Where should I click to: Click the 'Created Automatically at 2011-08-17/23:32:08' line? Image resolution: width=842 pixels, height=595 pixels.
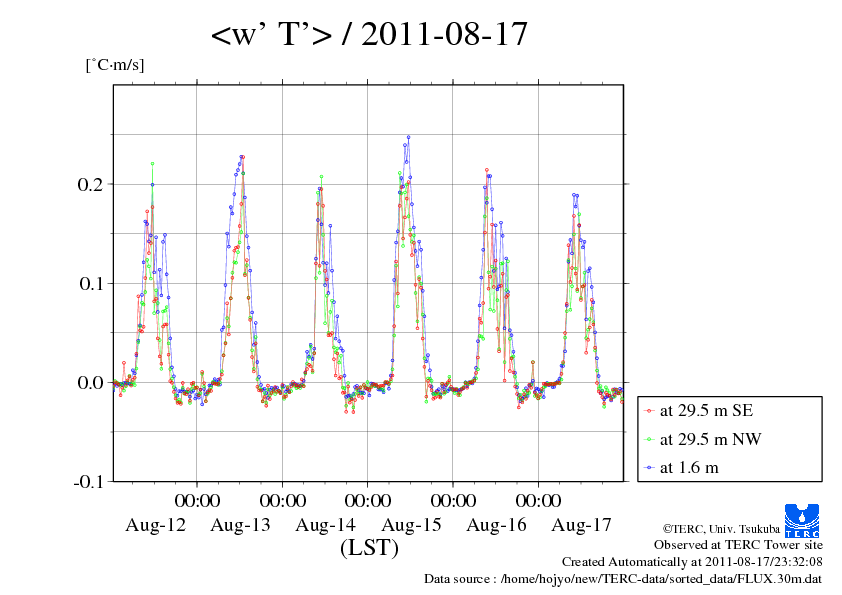coord(692,562)
